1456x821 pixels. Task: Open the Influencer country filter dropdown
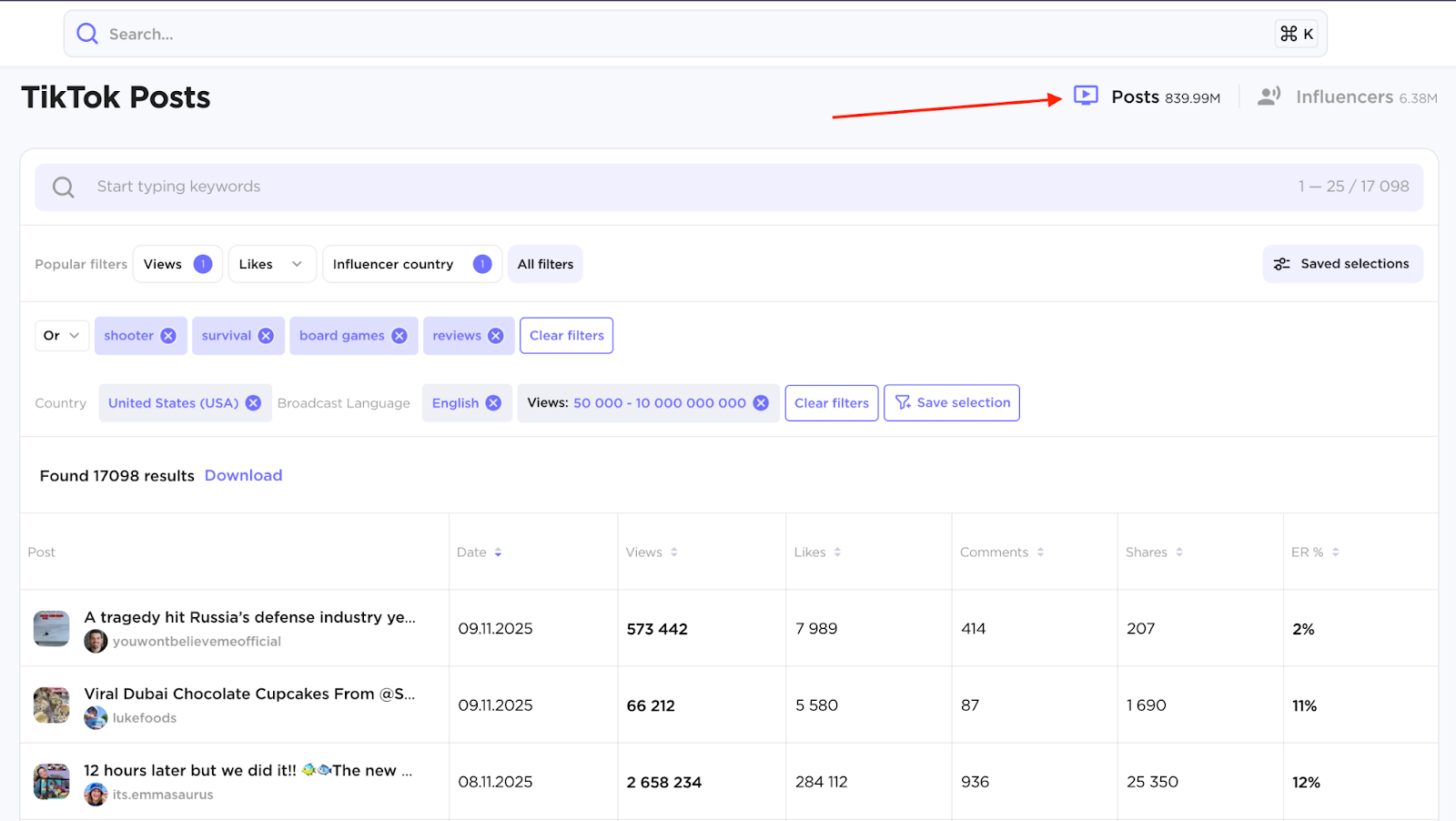411,264
